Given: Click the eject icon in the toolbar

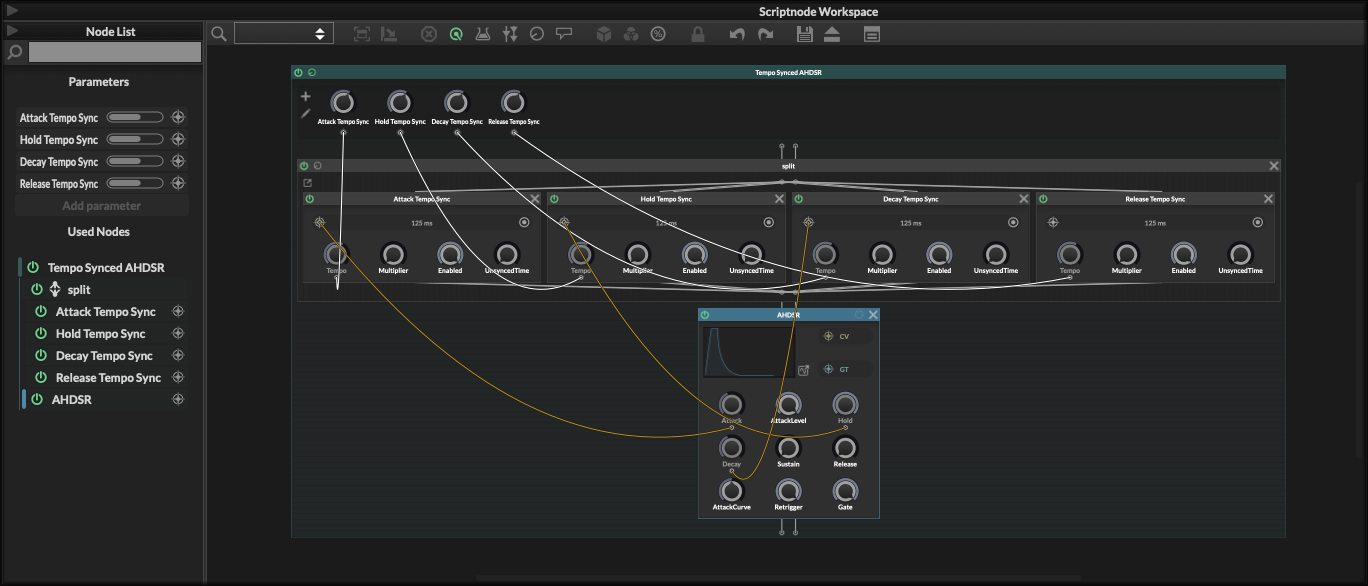Looking at the screenshot, I should tap(832, 34).
